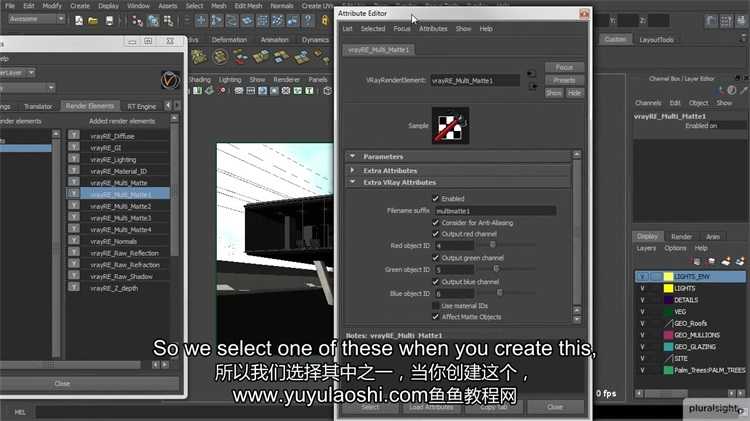This screenshot has height=421, width=750.
Task: Click the circular shelf icon in shelf row
Action: tap(220, 57)
